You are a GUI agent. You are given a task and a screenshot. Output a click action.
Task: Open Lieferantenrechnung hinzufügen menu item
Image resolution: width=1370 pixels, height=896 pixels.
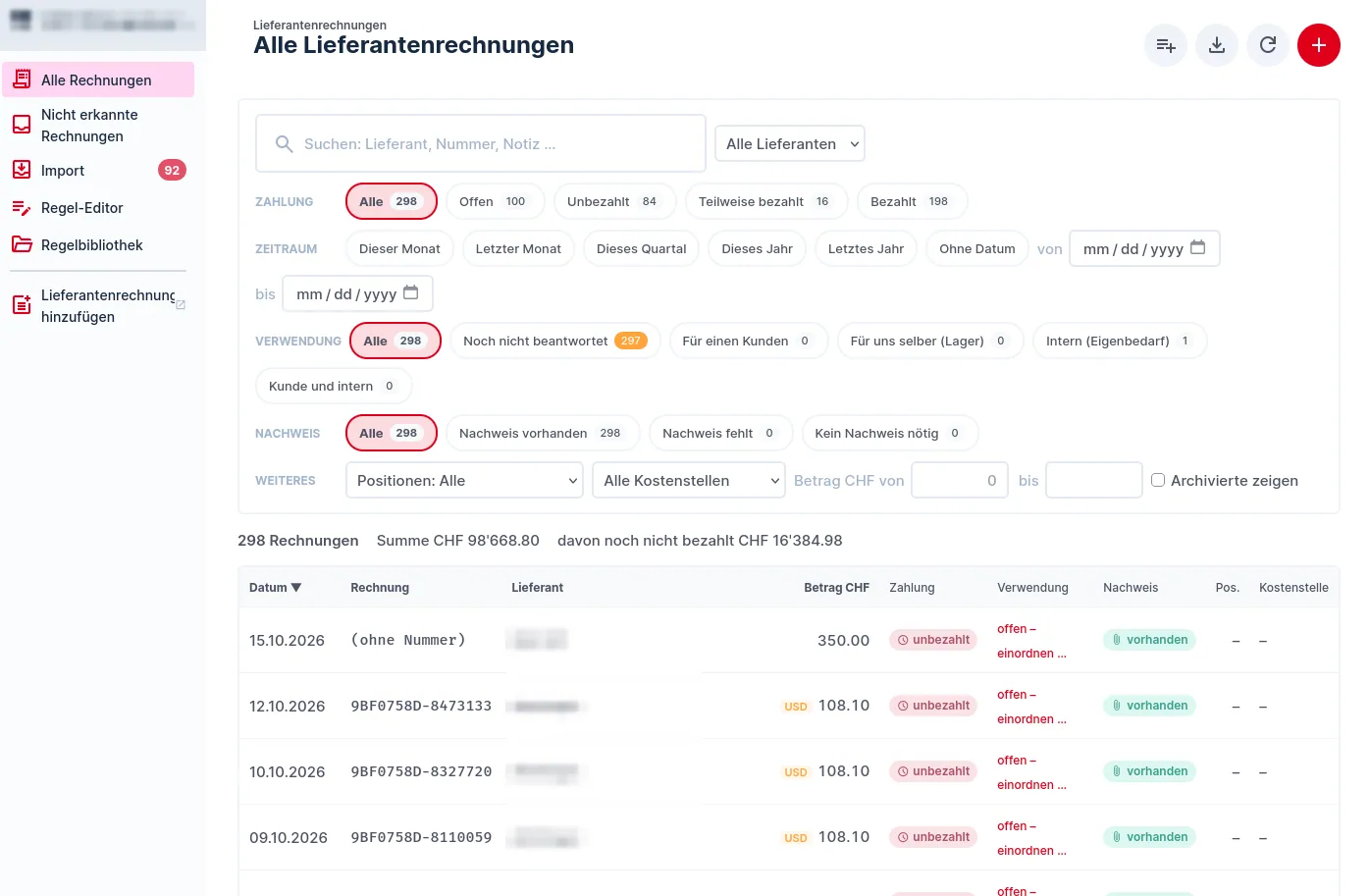point(98,306)
